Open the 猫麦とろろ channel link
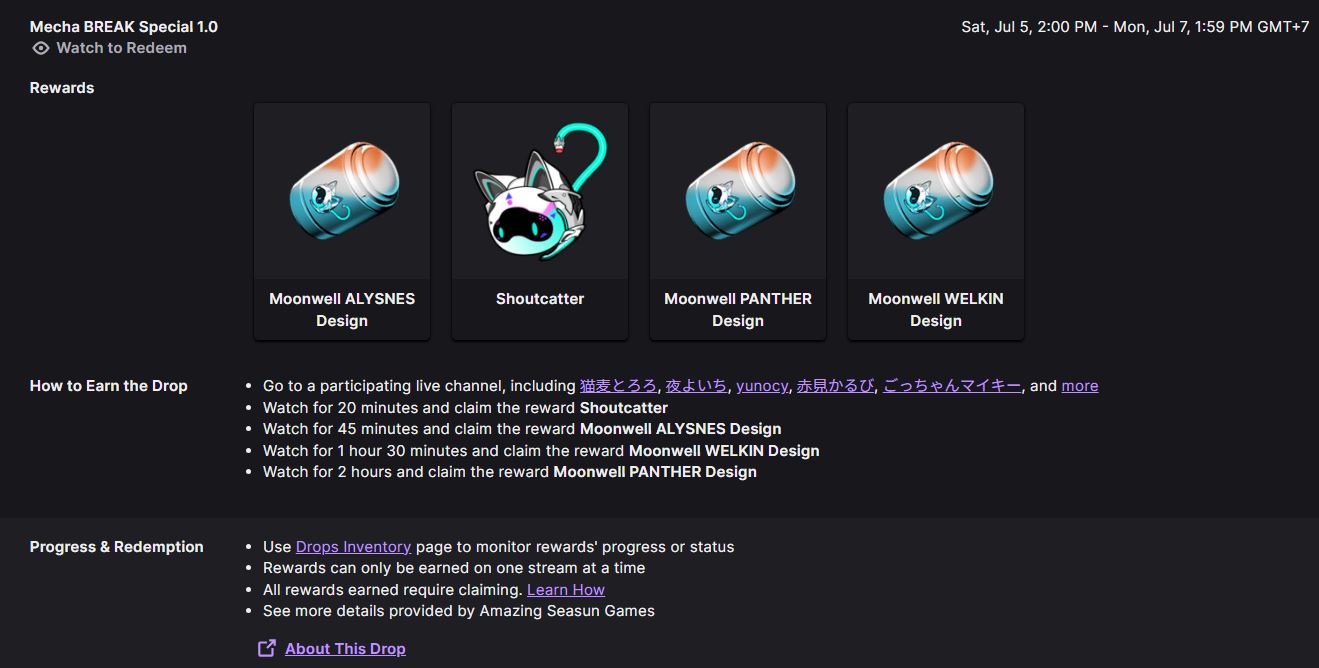This screenshot has height=668, width=1319. [618, 386]
